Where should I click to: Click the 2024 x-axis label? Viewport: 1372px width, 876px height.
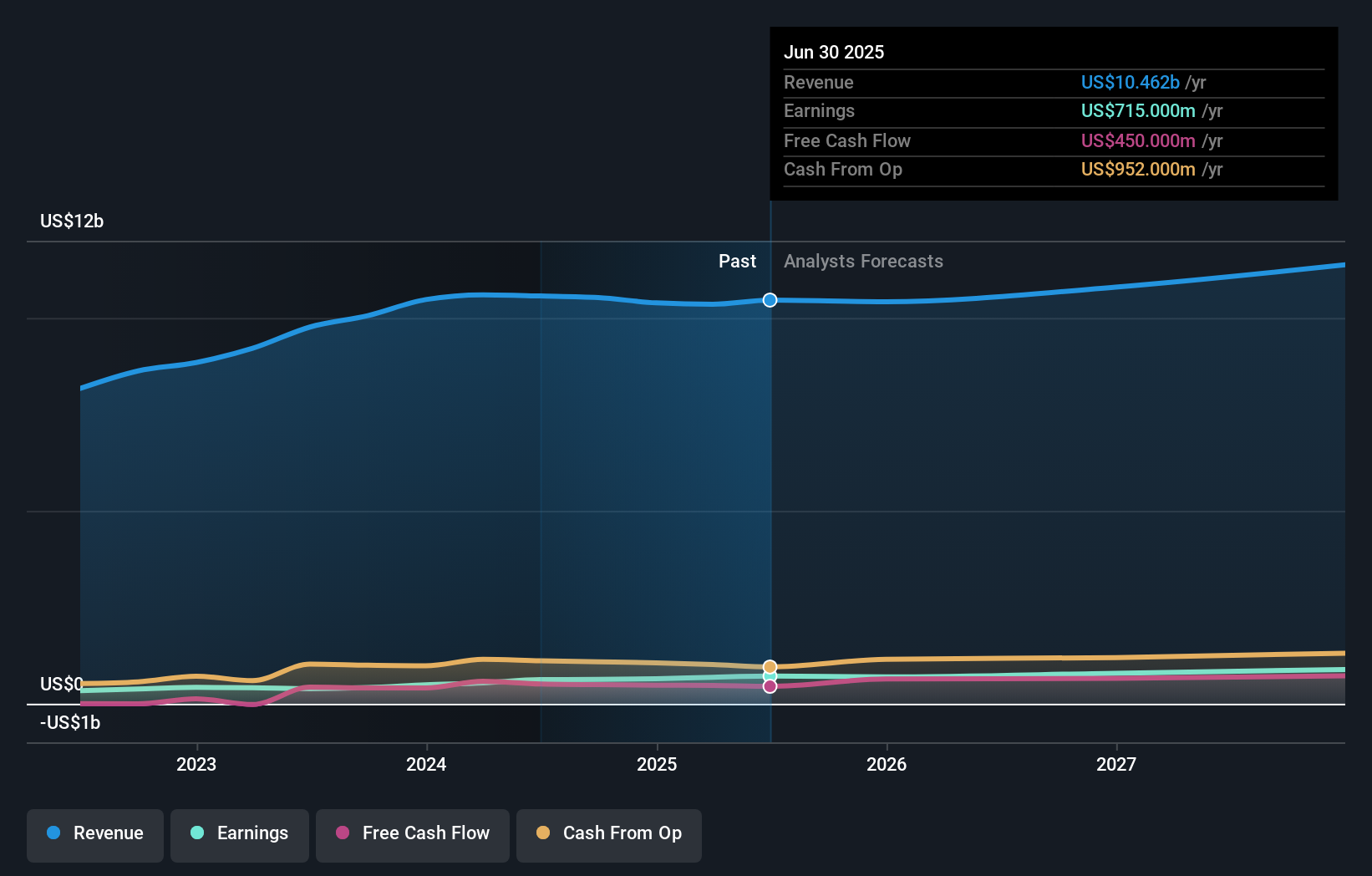coord(426,764)
